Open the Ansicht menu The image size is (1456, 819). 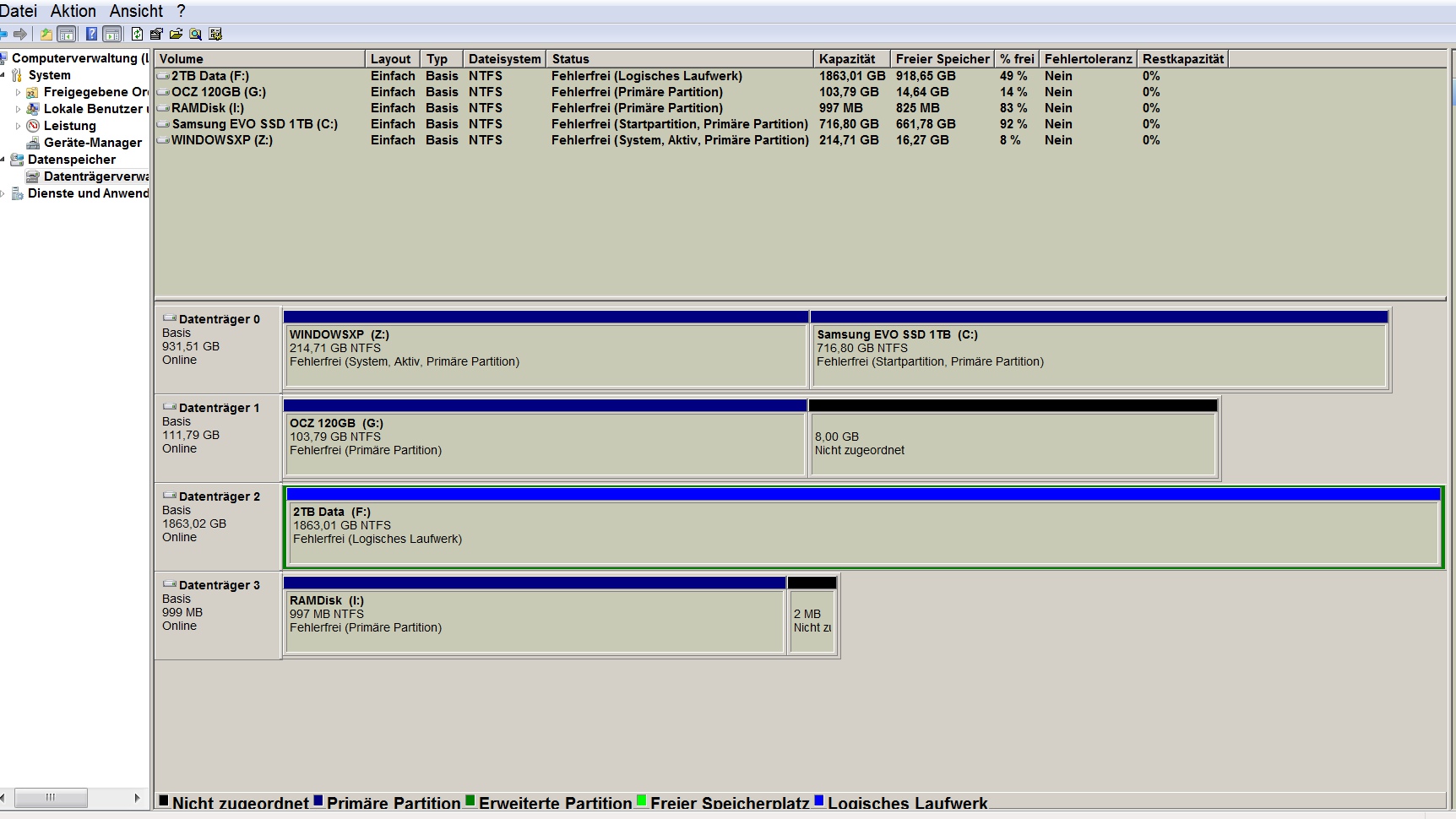pyautogui.click(x=136, y=11)
